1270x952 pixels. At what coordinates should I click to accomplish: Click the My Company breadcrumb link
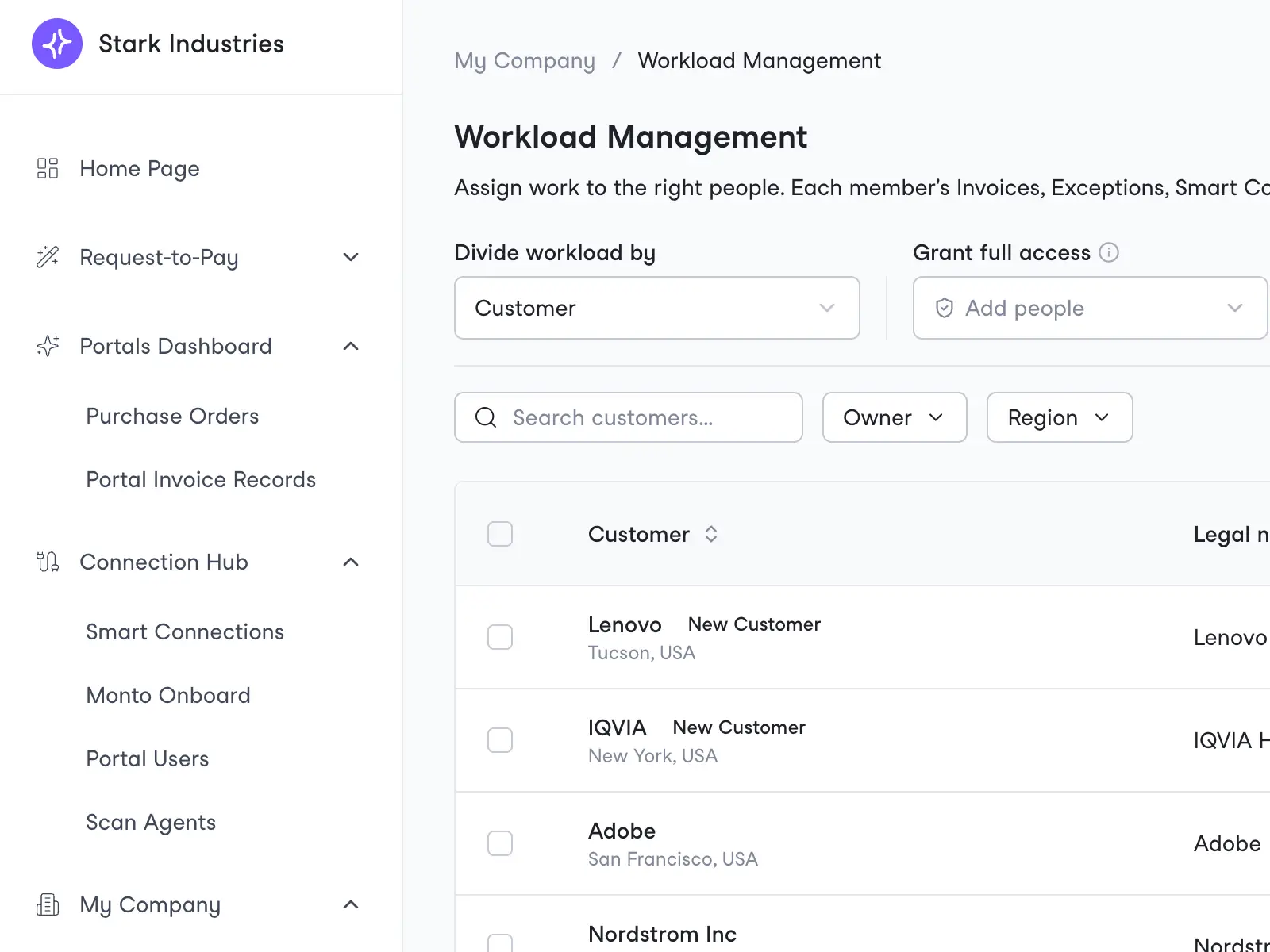pos(525,61)
